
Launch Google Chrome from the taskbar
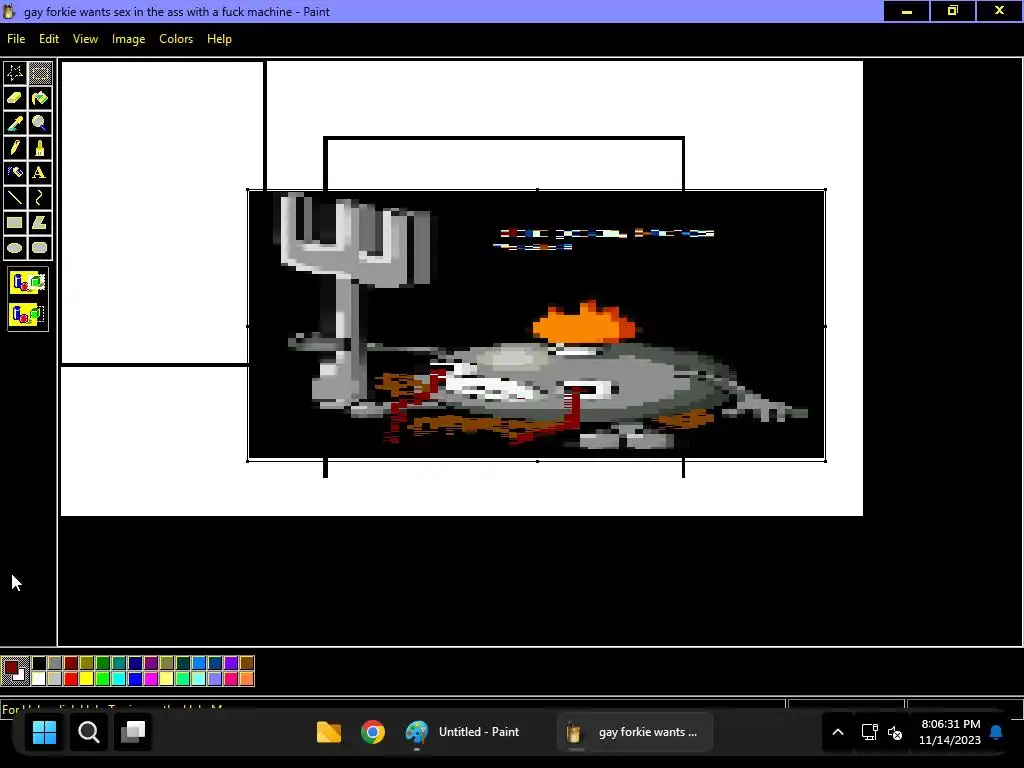pos(373,732)
